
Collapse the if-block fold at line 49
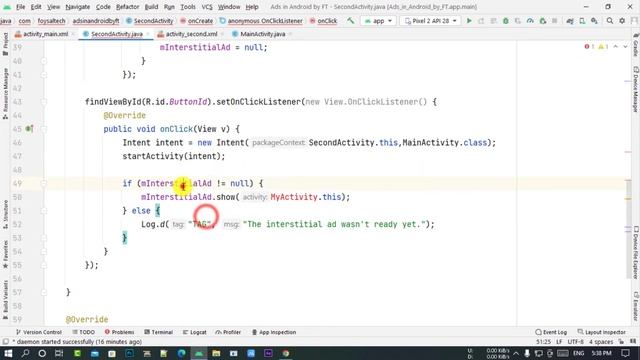(44, 184)
